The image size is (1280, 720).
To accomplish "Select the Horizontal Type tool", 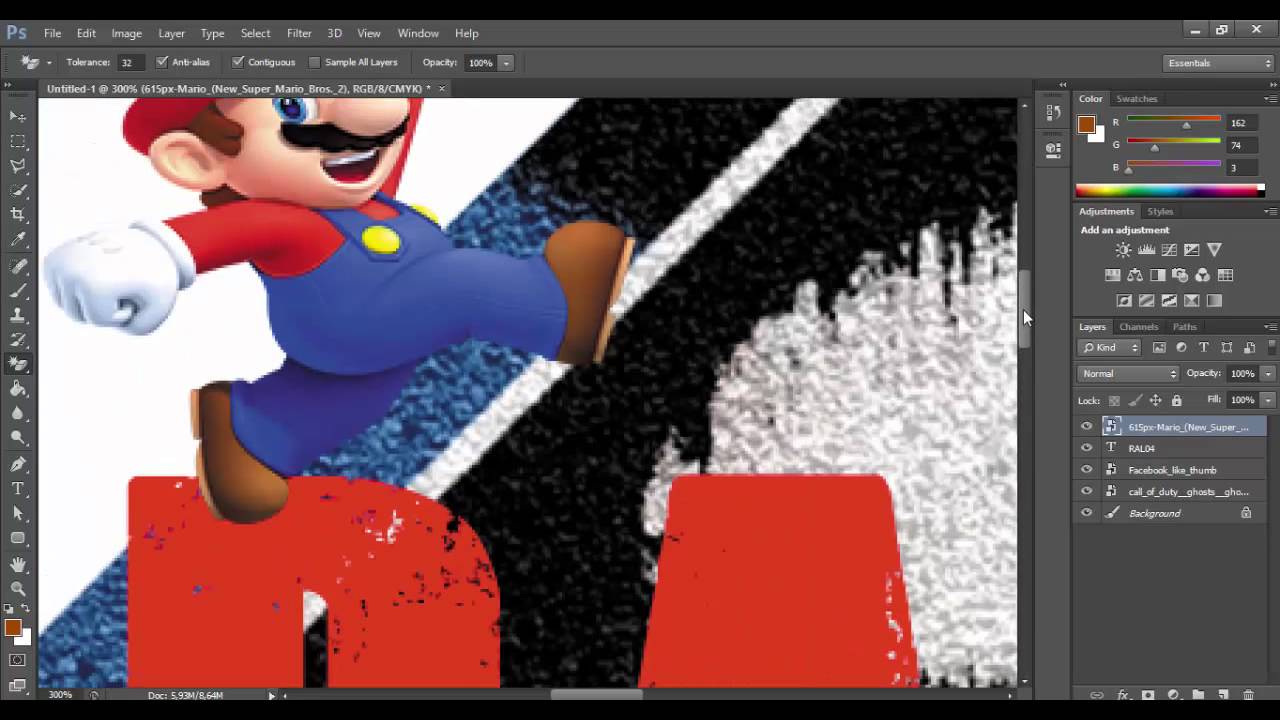I will click(18, 489).
